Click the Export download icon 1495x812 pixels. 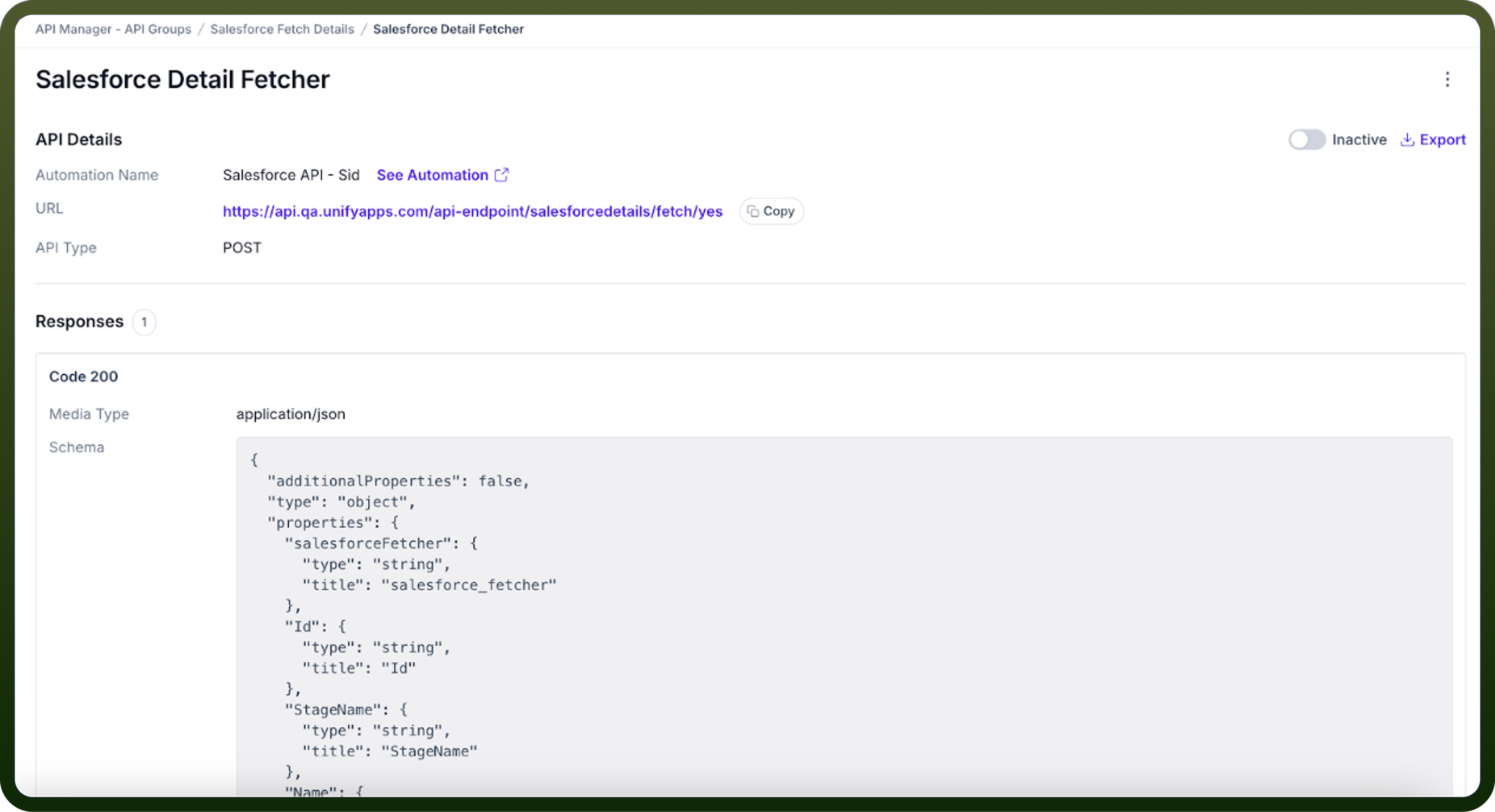pyautogui.click(x=1407, y=140)
